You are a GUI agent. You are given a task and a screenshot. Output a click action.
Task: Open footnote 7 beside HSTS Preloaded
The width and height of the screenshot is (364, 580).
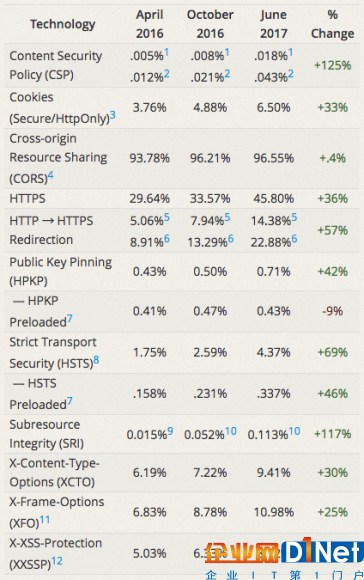tap(70, 401)
